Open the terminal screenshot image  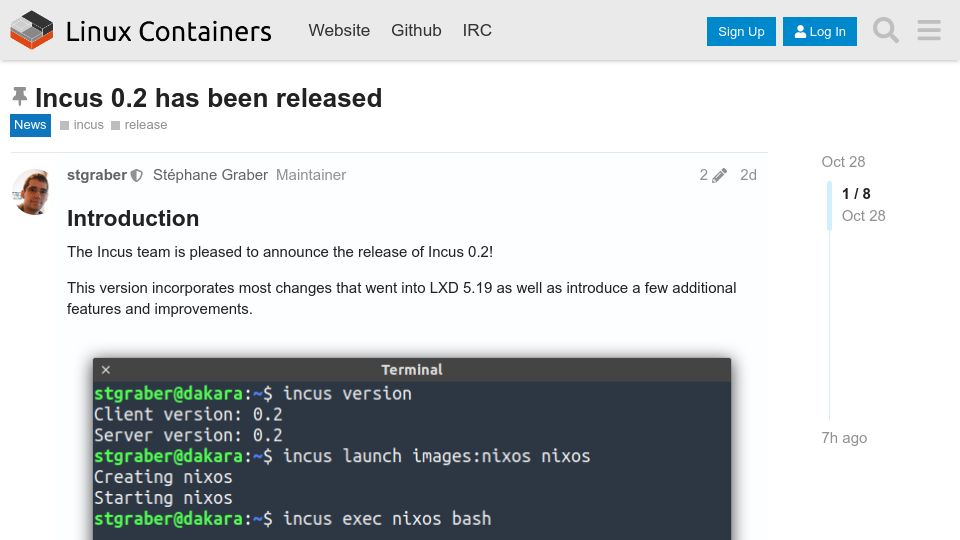pos(412,449)
